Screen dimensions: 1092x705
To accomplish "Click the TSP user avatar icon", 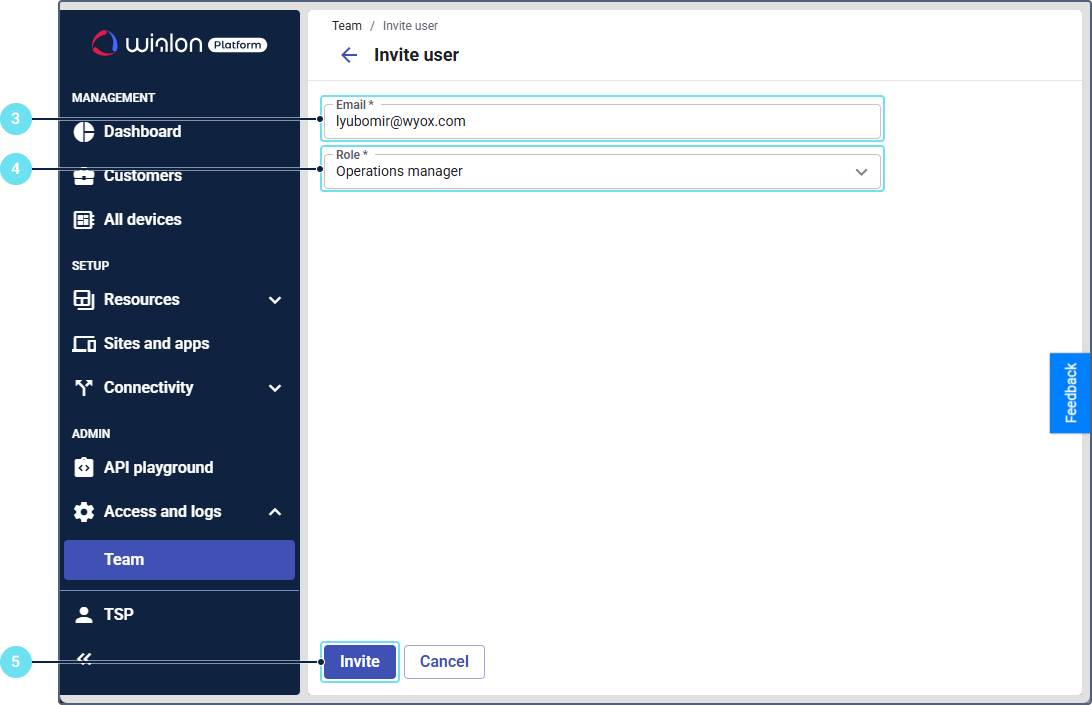I will point(84,614).
